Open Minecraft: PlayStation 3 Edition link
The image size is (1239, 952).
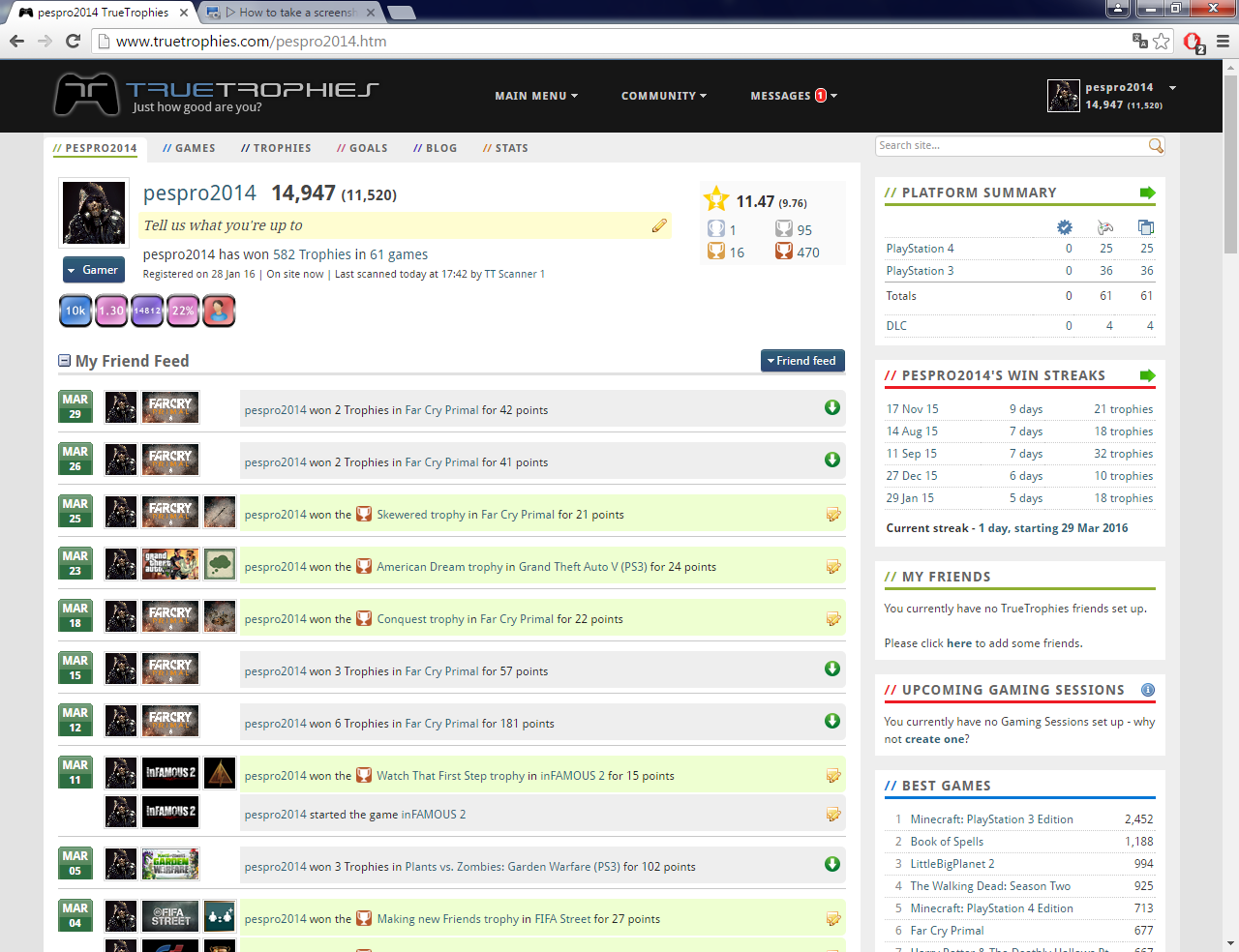click(x=991, y=819)
